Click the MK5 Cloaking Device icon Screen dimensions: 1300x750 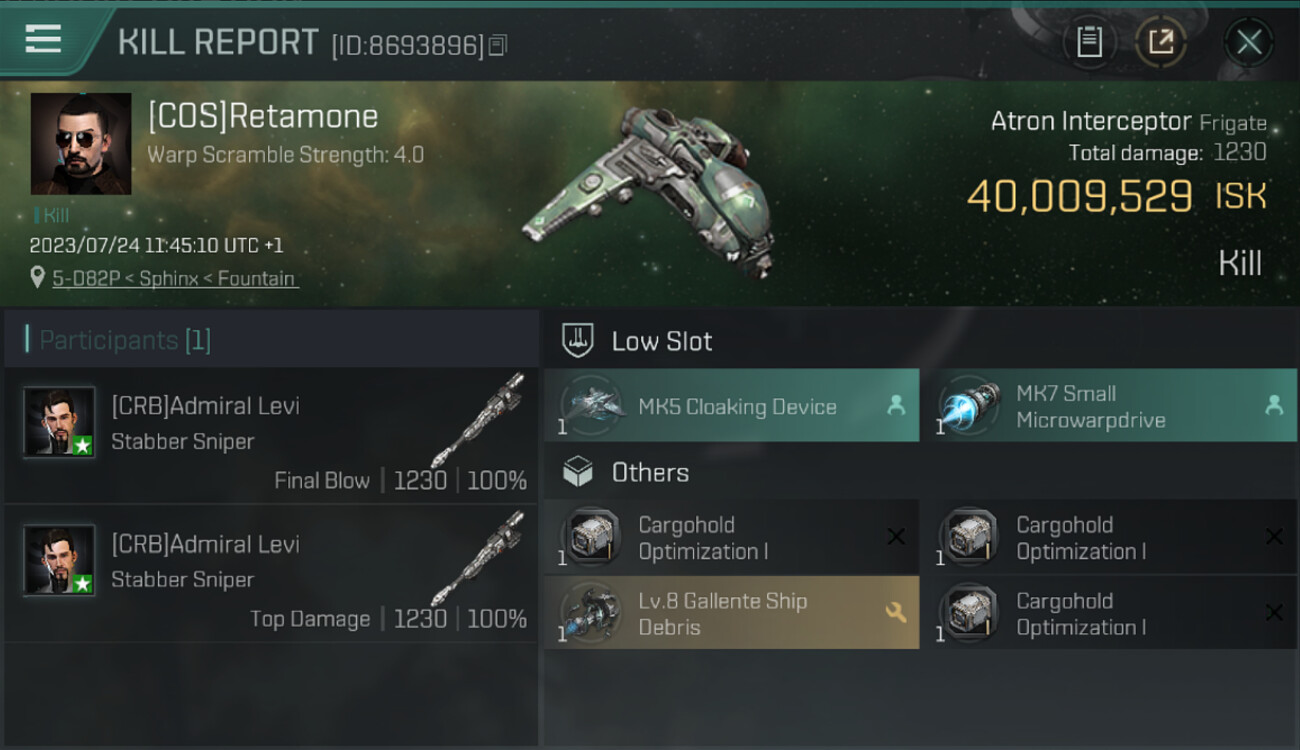[x=592, y=406]
